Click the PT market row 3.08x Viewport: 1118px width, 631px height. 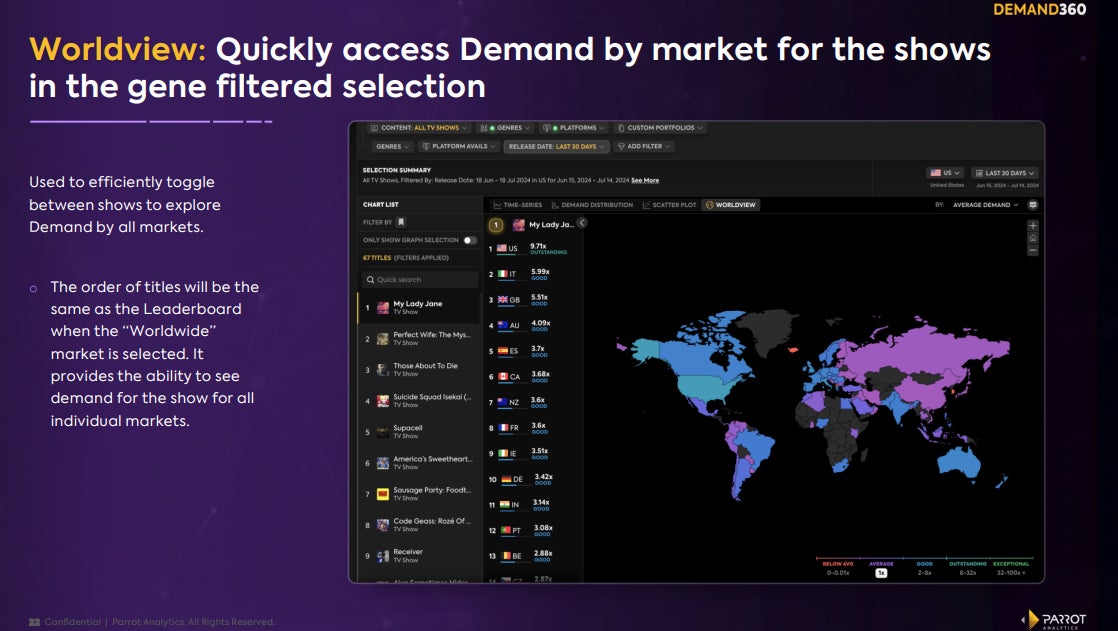(x=531, y=530)
